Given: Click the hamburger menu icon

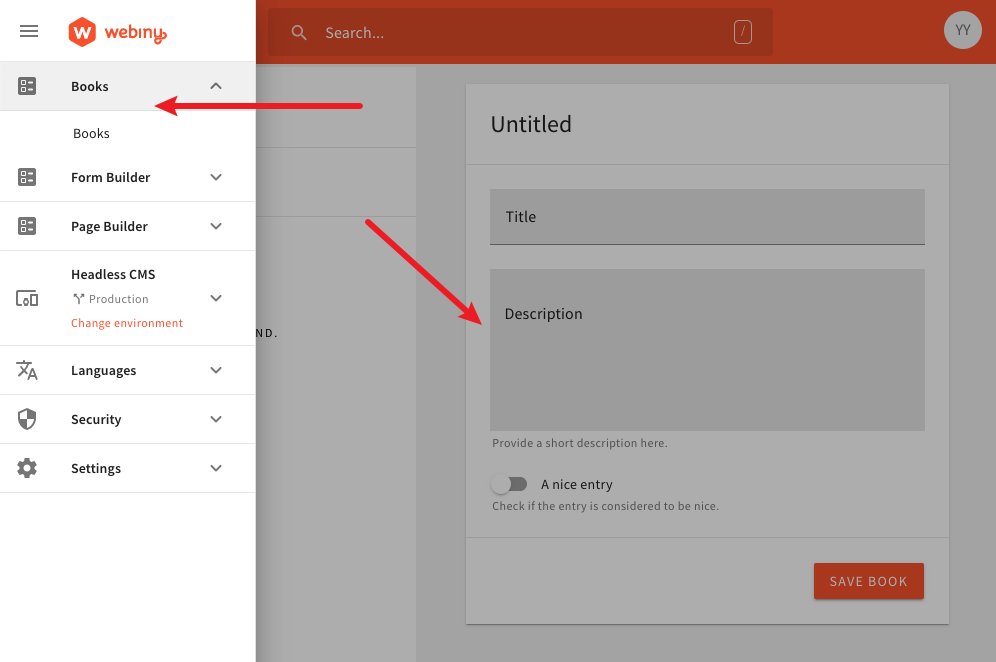Looking at the screenshot, I should [x=29, y=32].
